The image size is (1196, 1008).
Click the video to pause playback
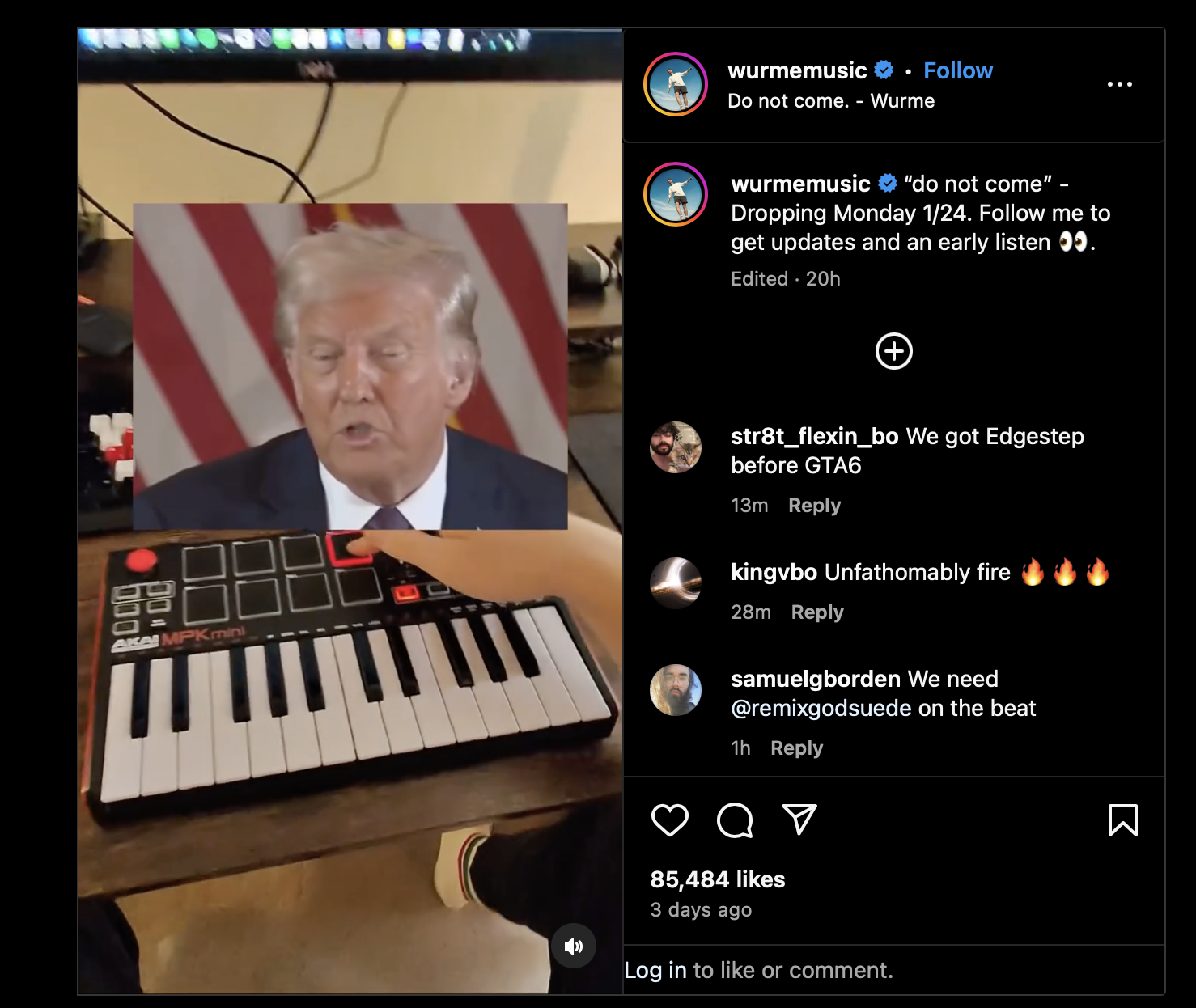click(350, 511)
